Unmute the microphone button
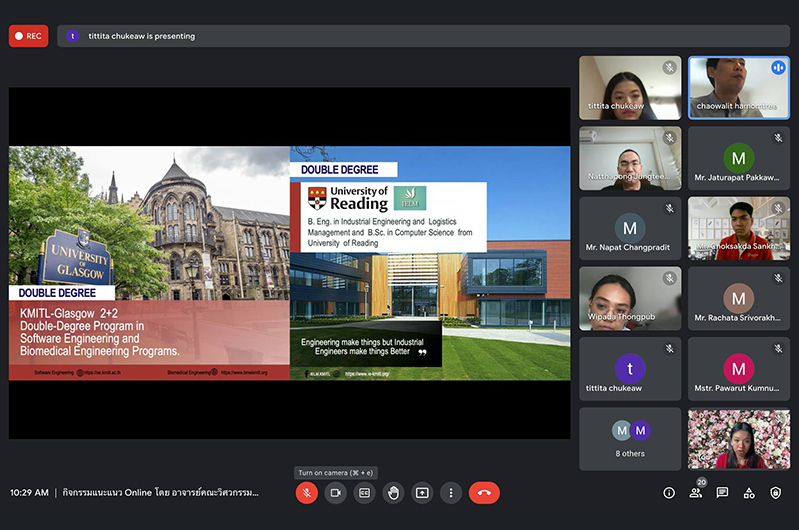The width and height of the screenshot is (799, 530). point(307,493)
